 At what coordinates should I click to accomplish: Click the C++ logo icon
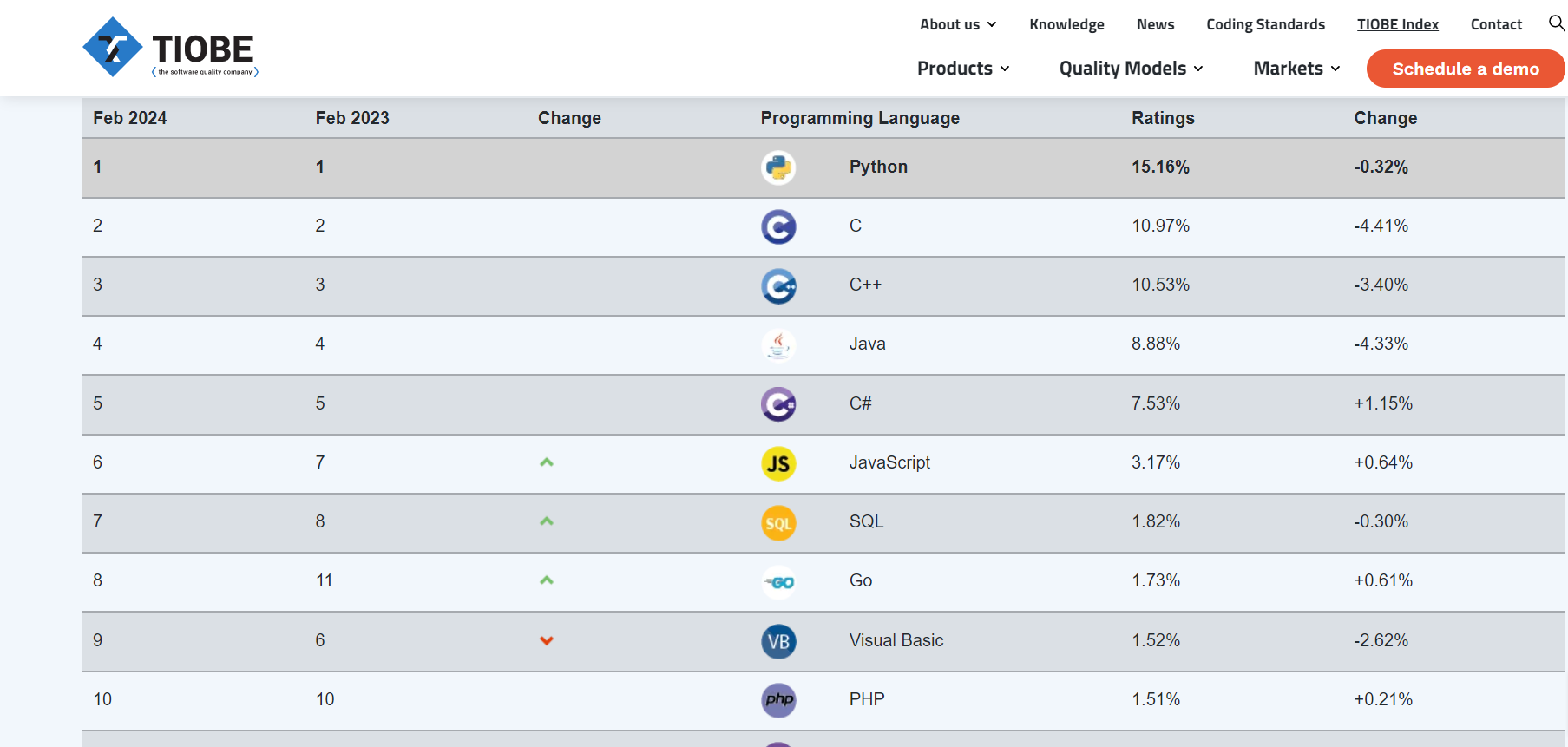[778, 285]
